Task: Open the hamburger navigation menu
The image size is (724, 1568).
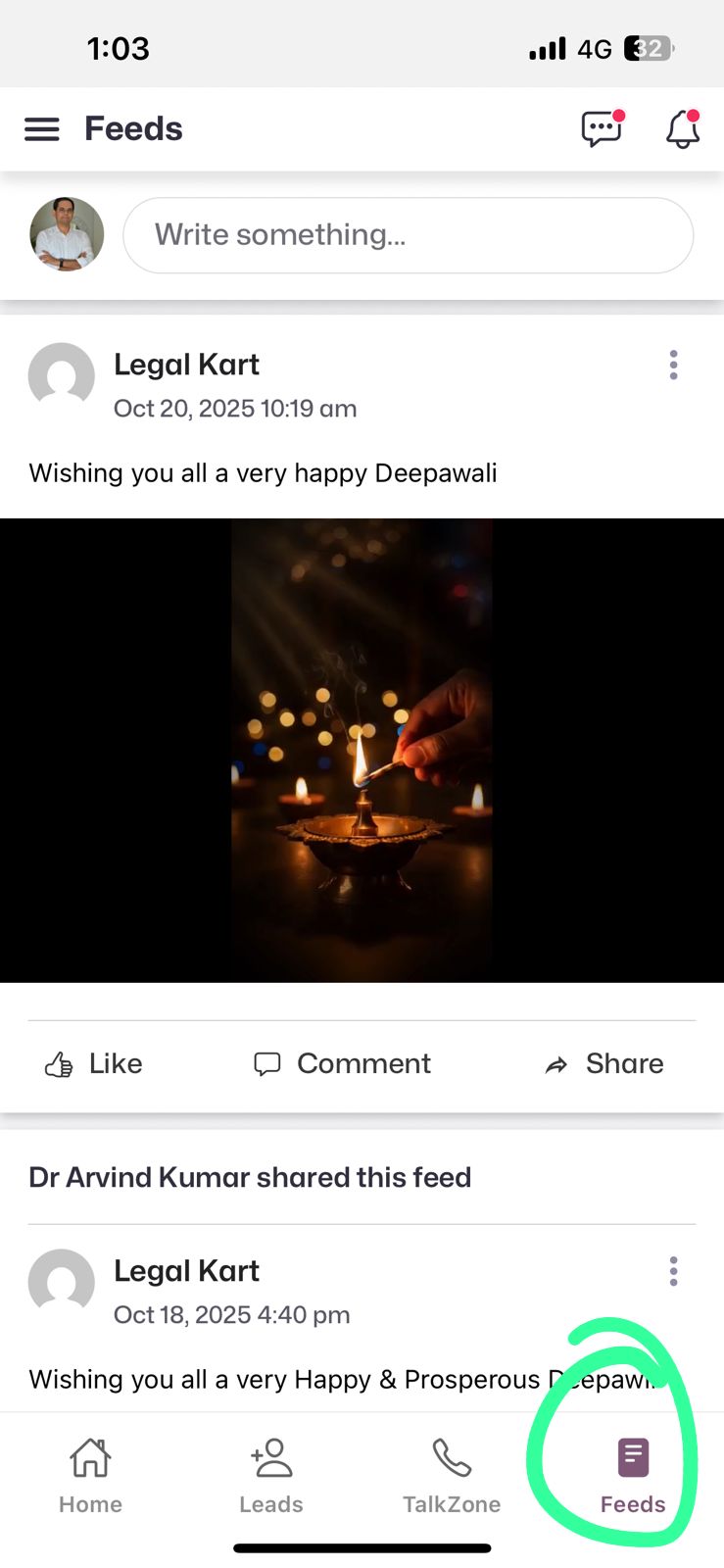Action: pyautogui.click(x=41, y=129)
